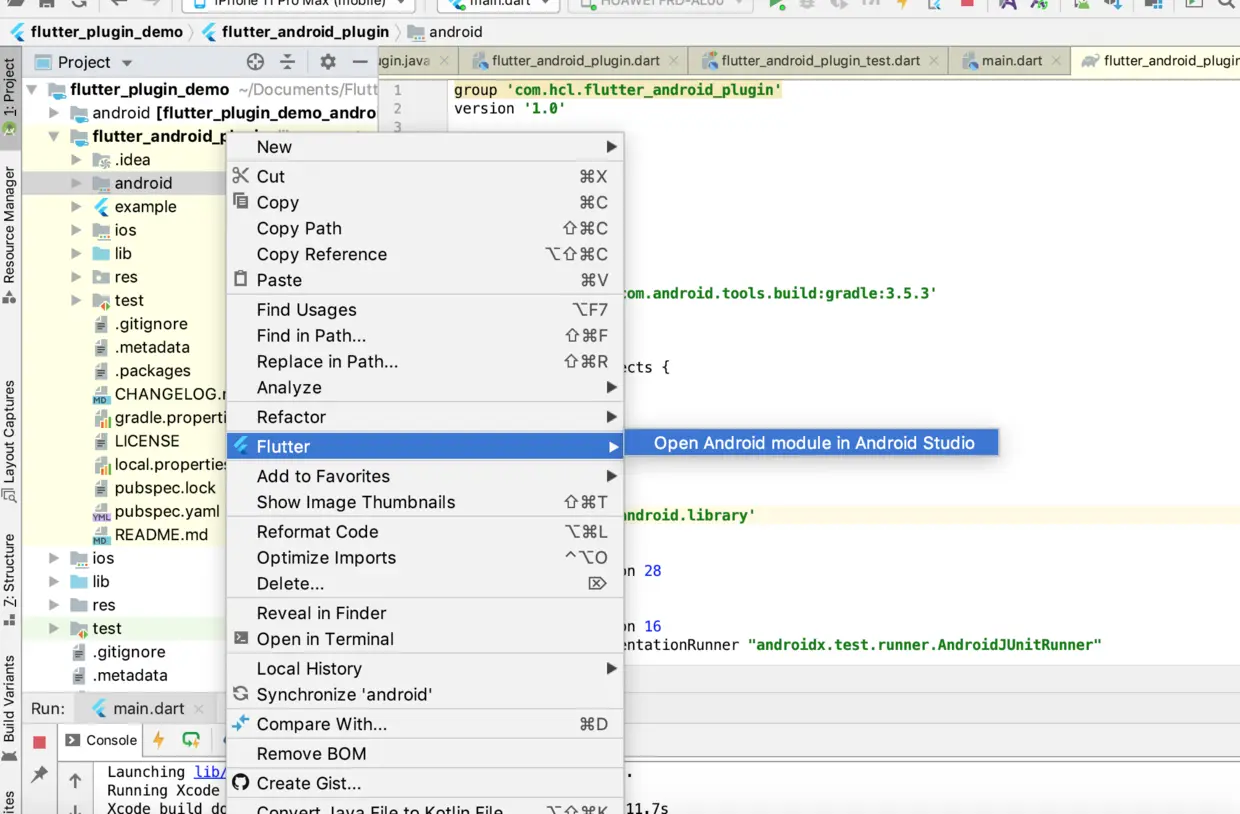1240x814 pixels.
Task: Open the New submenu
Action: click(425, 147)
